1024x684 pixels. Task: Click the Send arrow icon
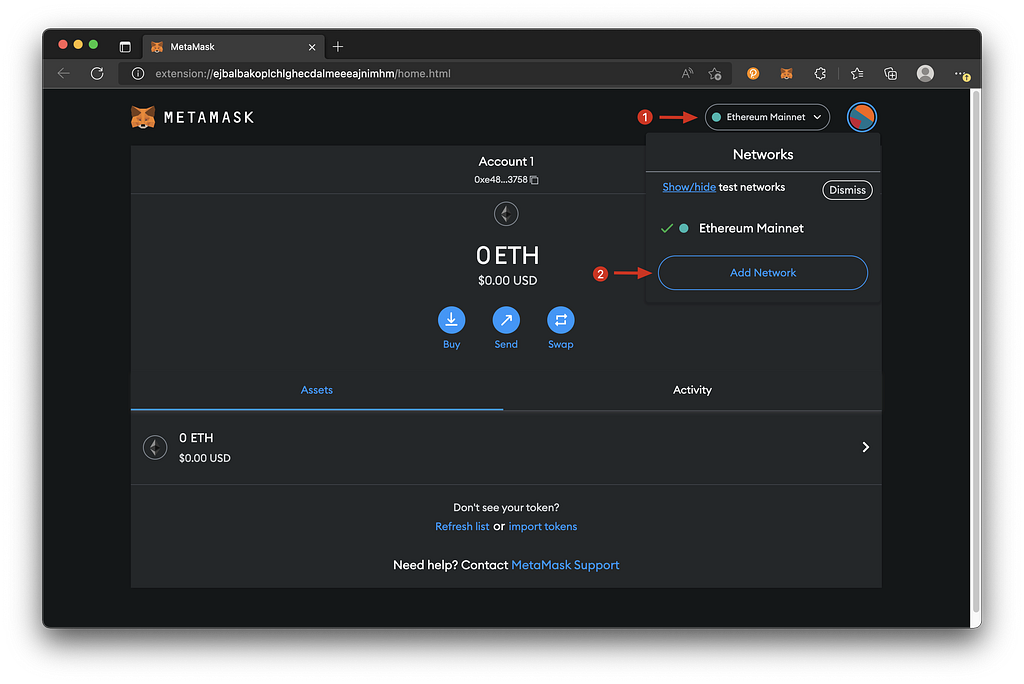[x=506, y=320]
